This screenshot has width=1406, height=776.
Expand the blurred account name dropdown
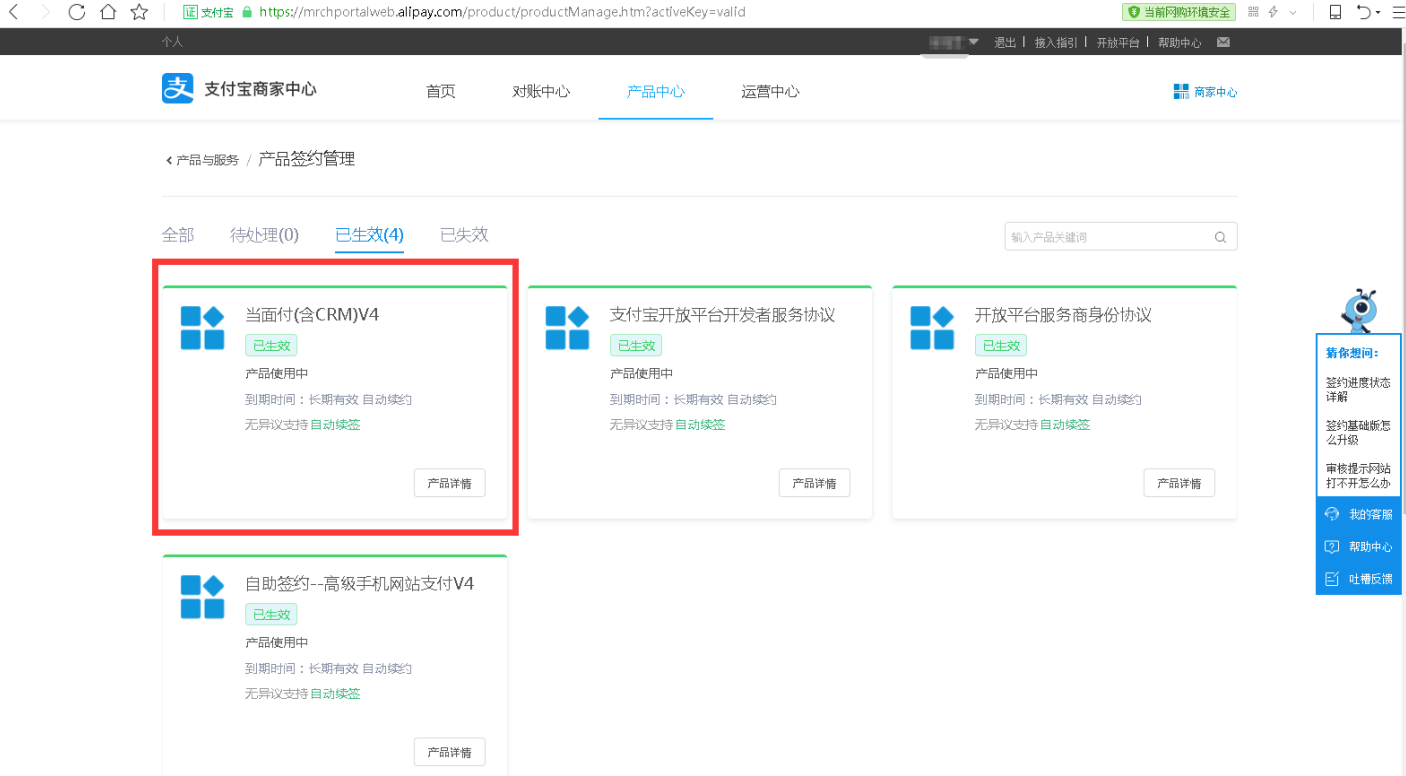(x=954, y=42)
